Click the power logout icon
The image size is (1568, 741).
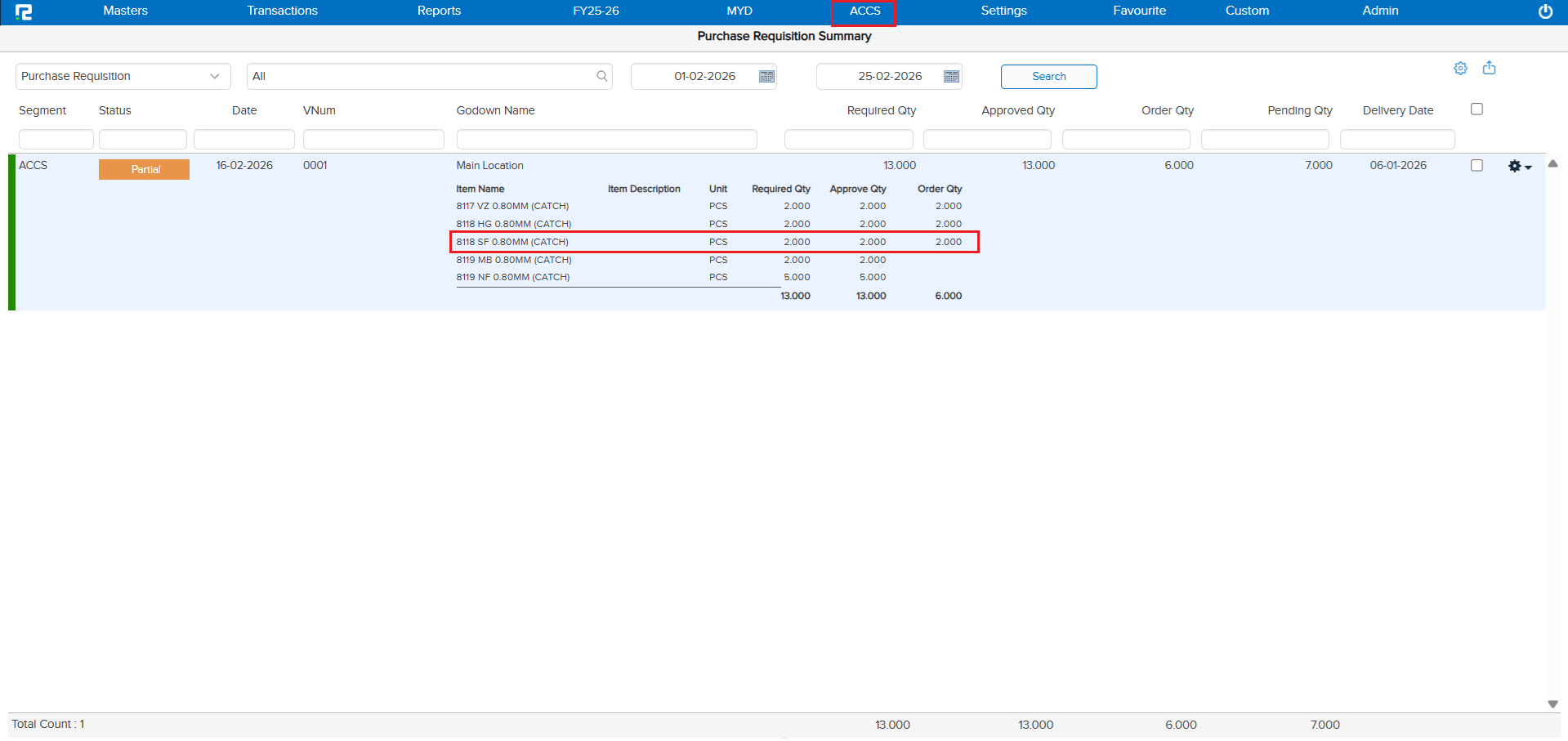(x=1545, y=11)
